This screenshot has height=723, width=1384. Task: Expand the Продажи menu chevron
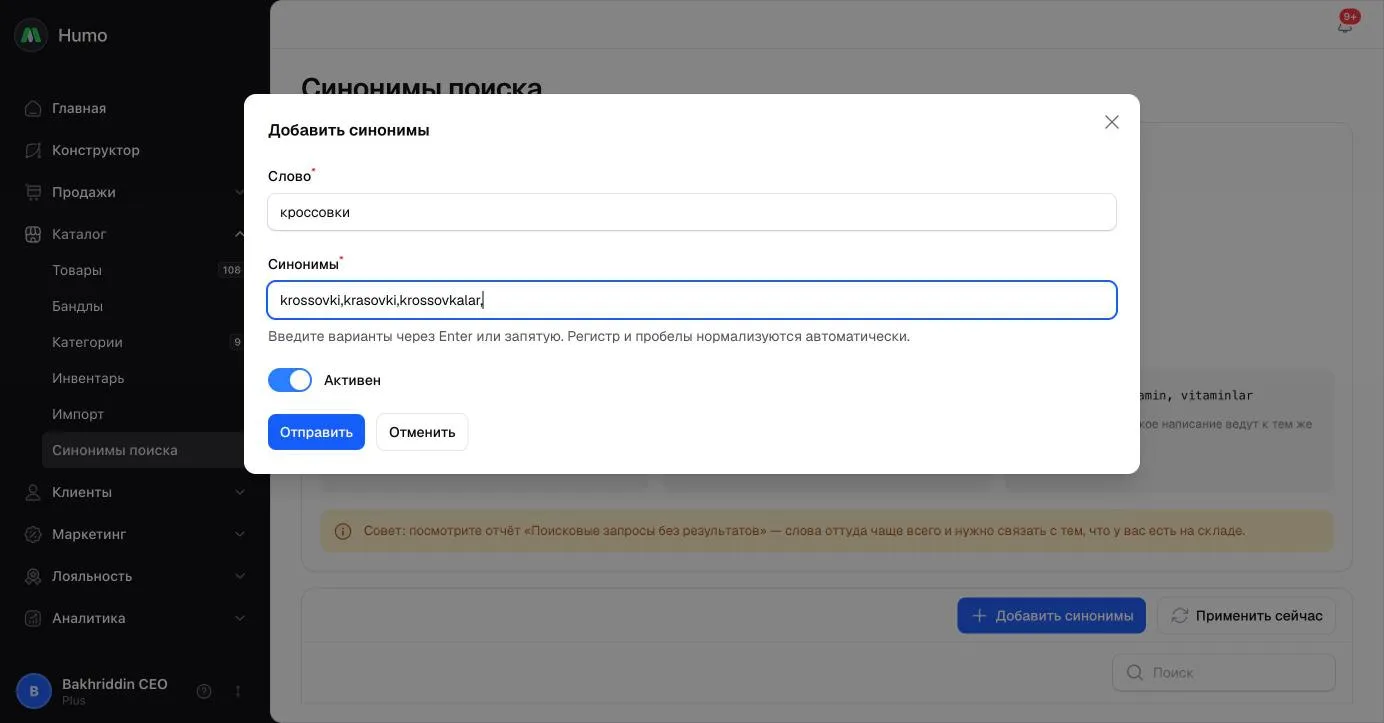point(240,192)
